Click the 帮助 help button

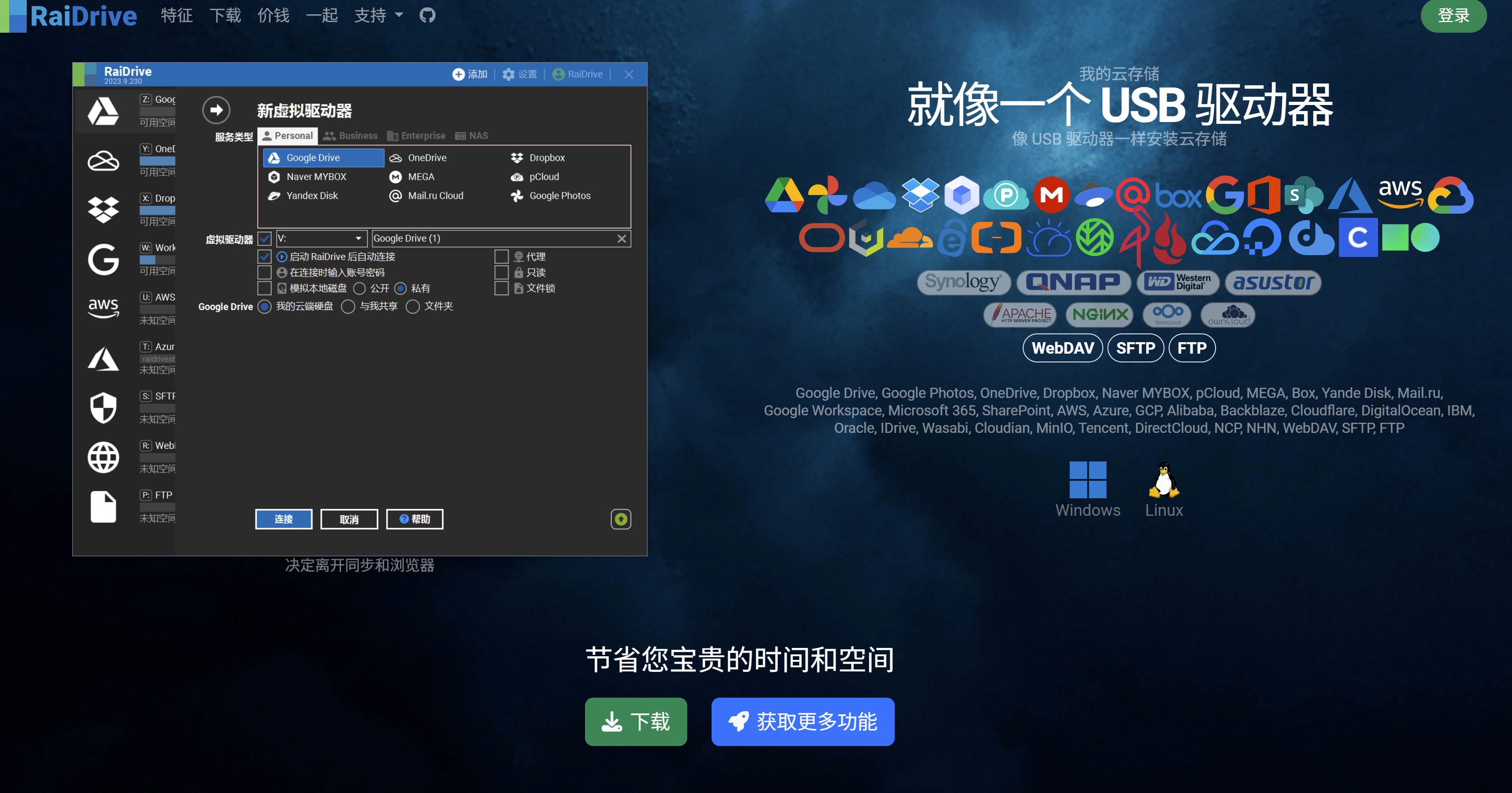(414, 519)
